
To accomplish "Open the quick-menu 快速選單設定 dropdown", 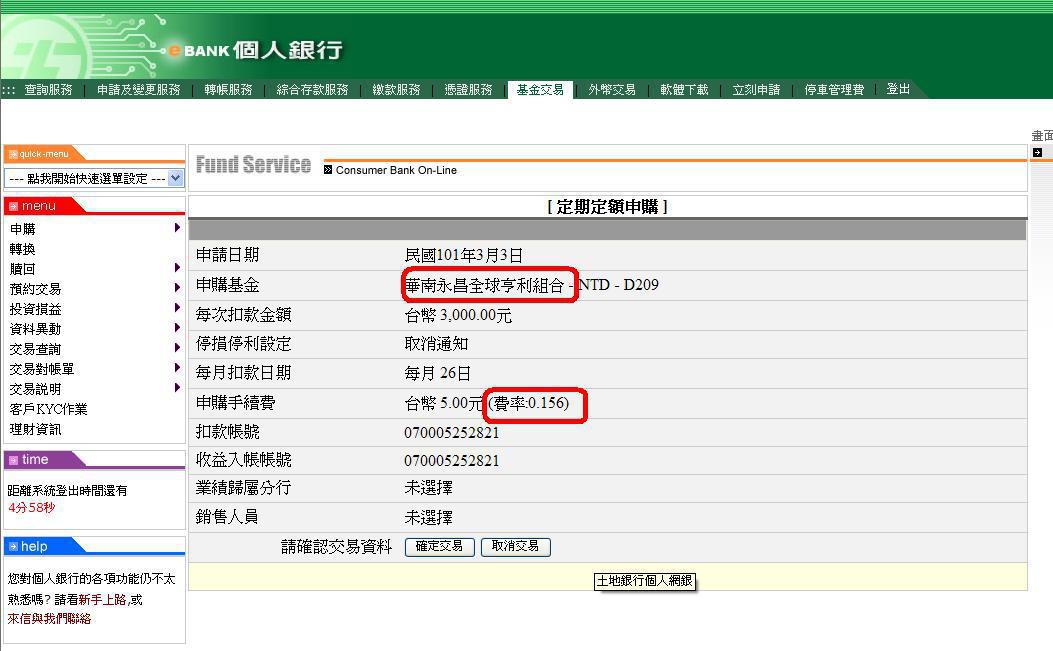I will [94, 178].
